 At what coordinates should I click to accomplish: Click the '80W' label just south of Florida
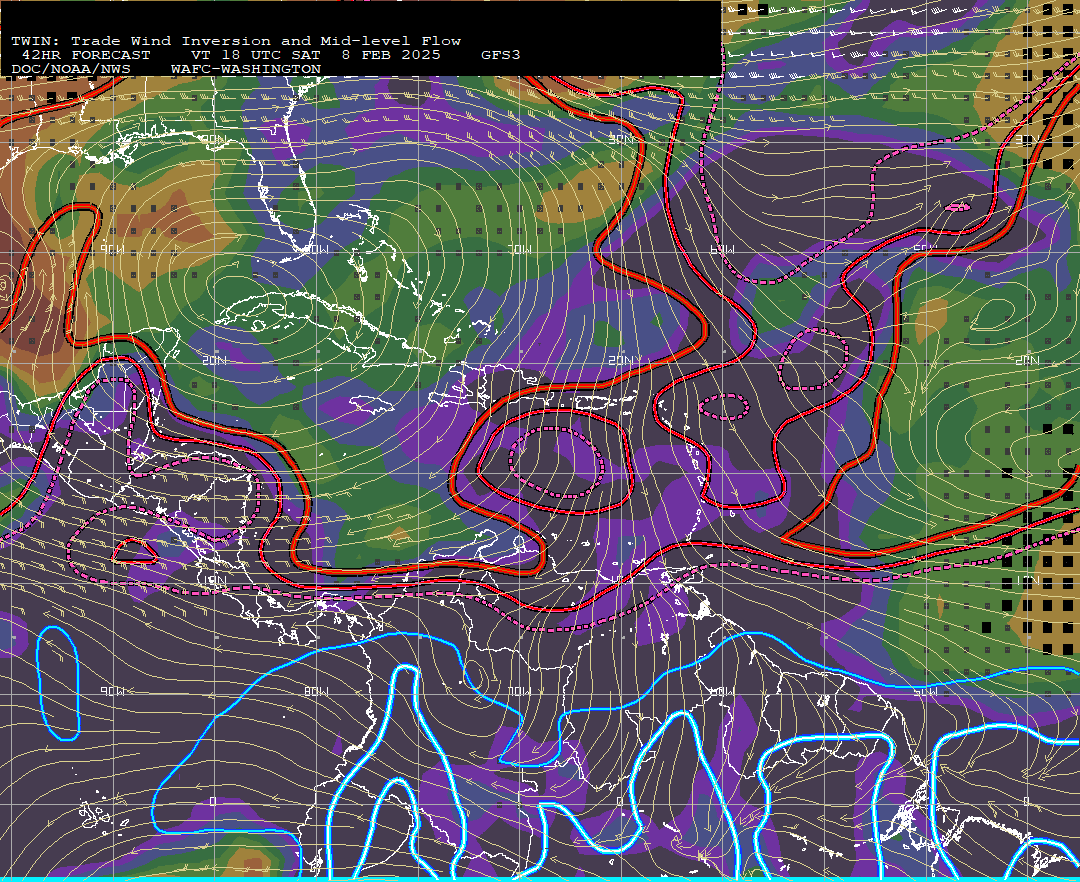tap(316, 250)
